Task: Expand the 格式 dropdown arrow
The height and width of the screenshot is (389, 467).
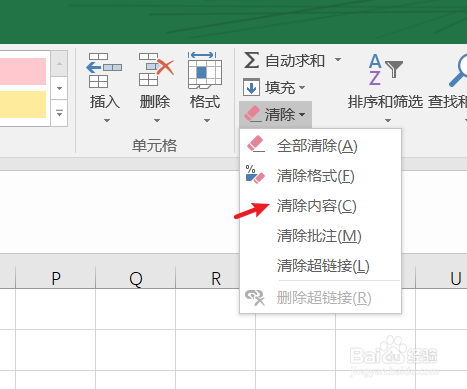Action: pyautogui.click(x=207, y=120)
